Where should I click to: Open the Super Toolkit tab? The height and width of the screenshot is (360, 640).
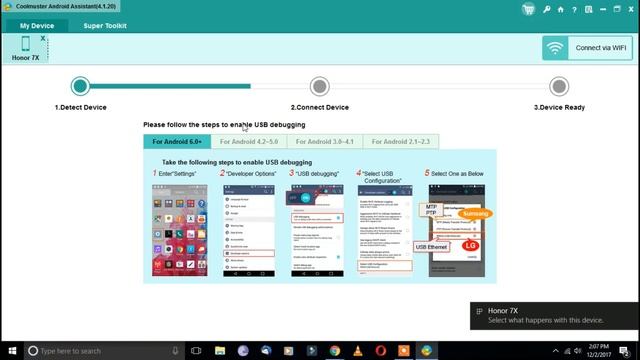pyautogui.click(x=105, y=26)
